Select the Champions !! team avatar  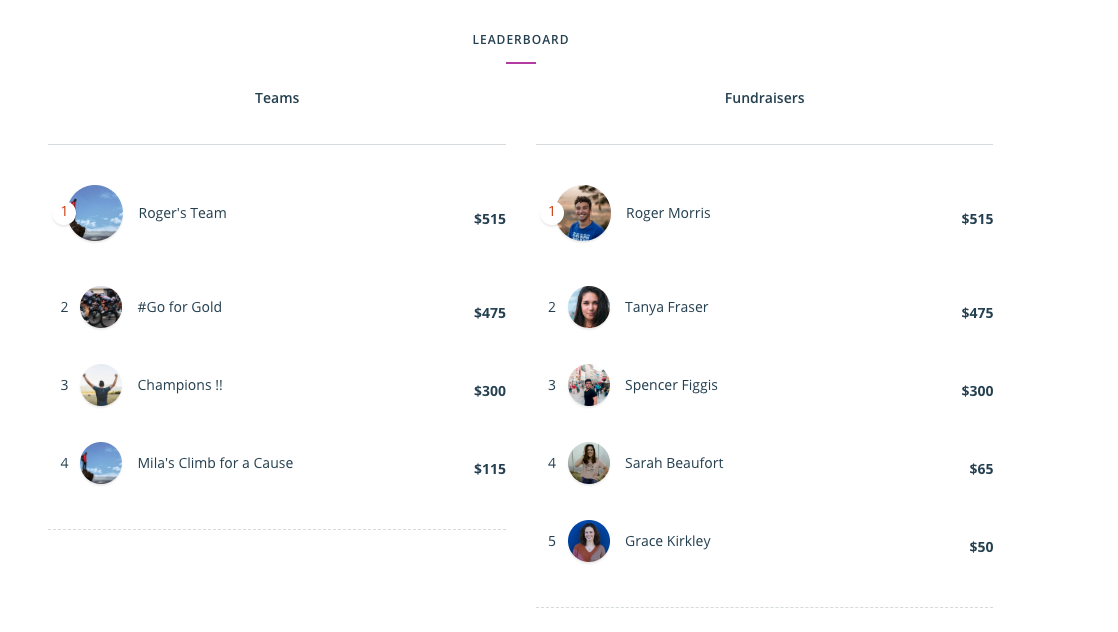click(x=101, y=385)
